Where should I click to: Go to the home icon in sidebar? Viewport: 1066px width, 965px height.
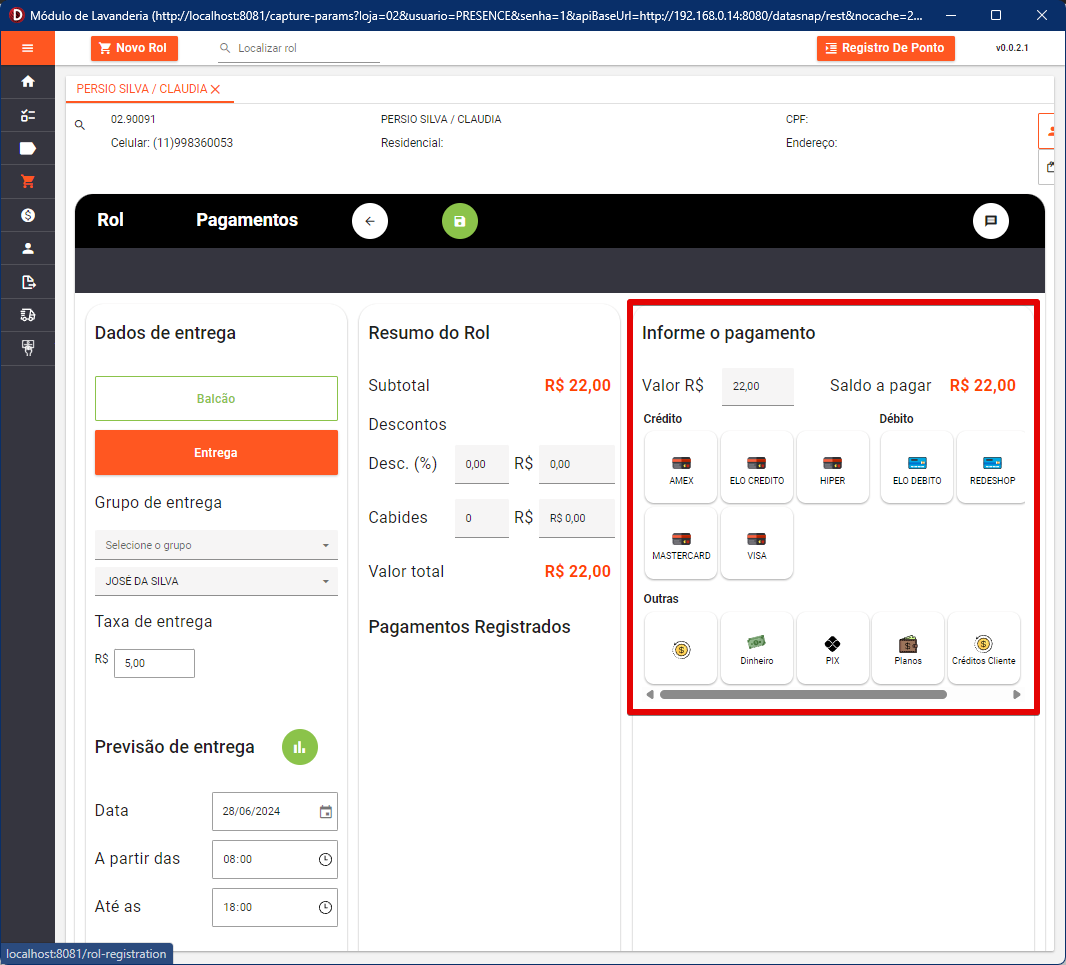click(x=27, y=82)
